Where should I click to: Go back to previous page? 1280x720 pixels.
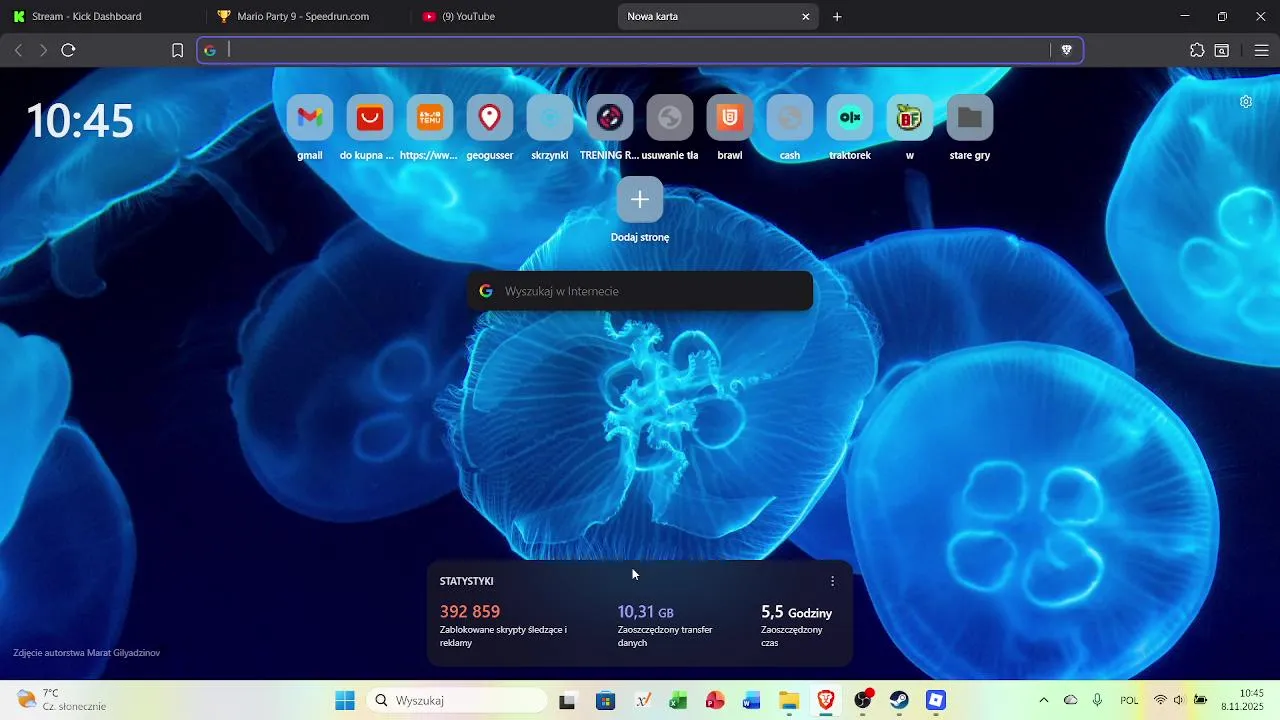(18, 50)
